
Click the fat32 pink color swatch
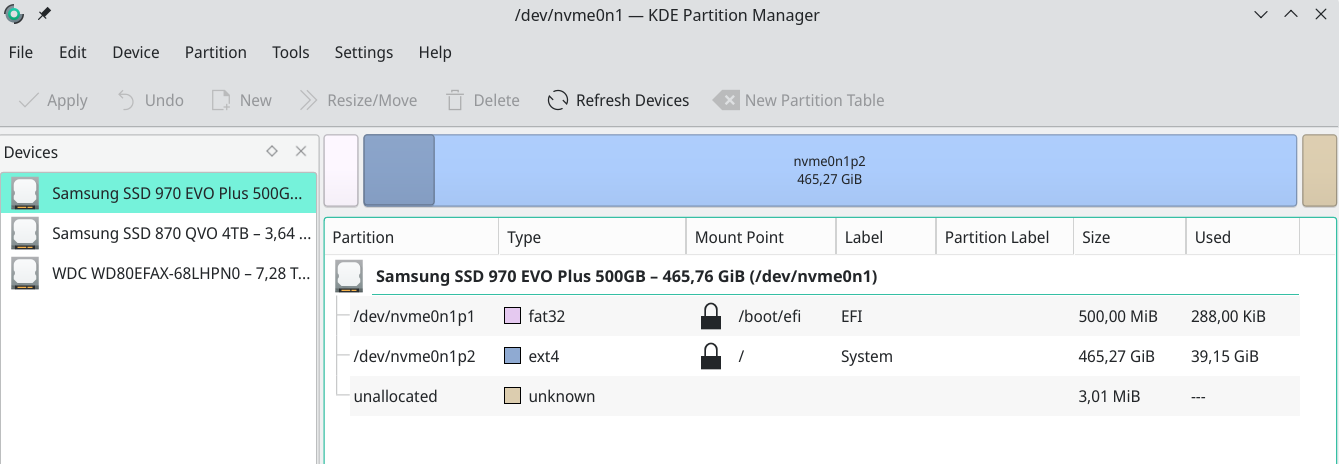point(512,317)
